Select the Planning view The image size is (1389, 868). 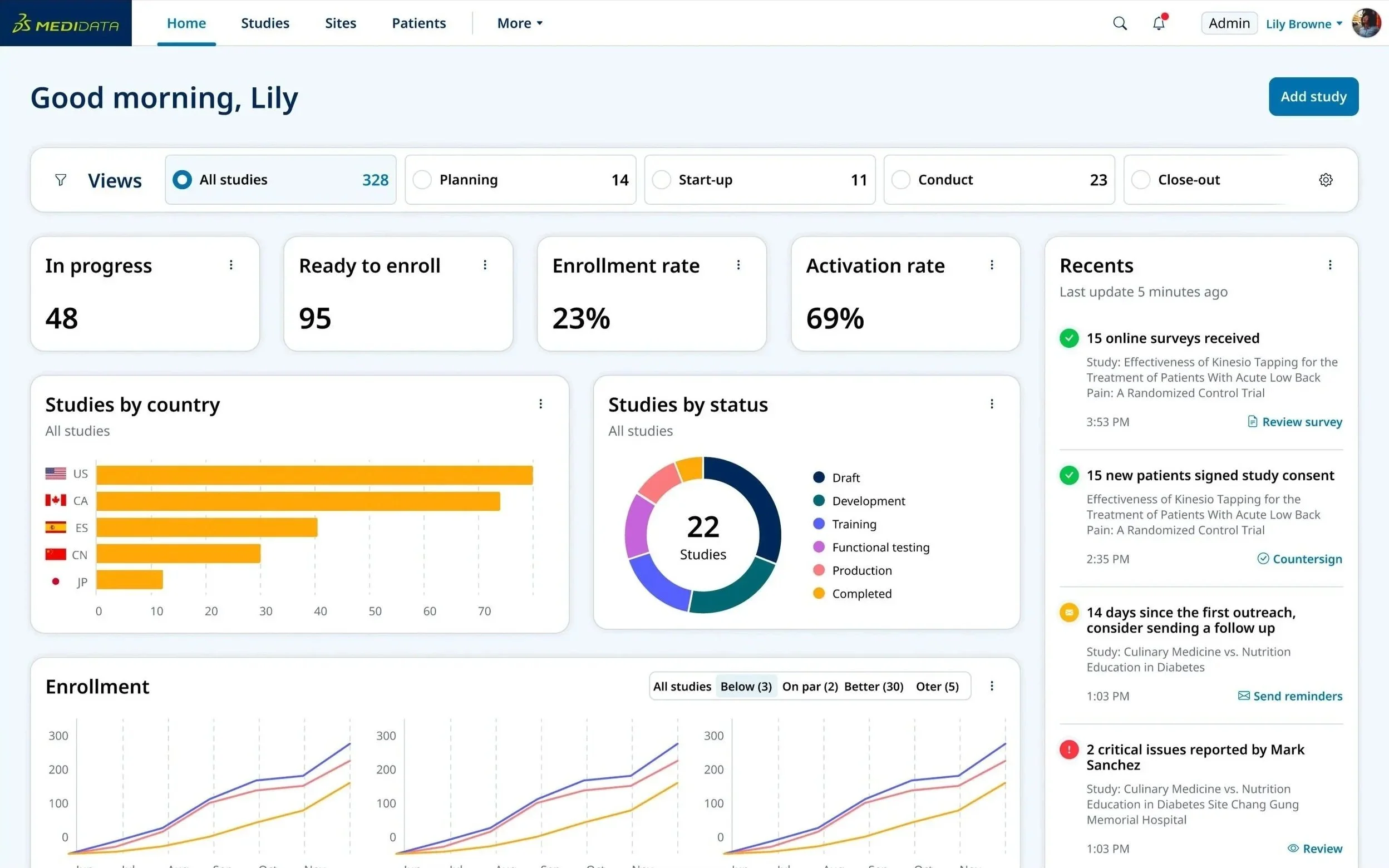520,180
